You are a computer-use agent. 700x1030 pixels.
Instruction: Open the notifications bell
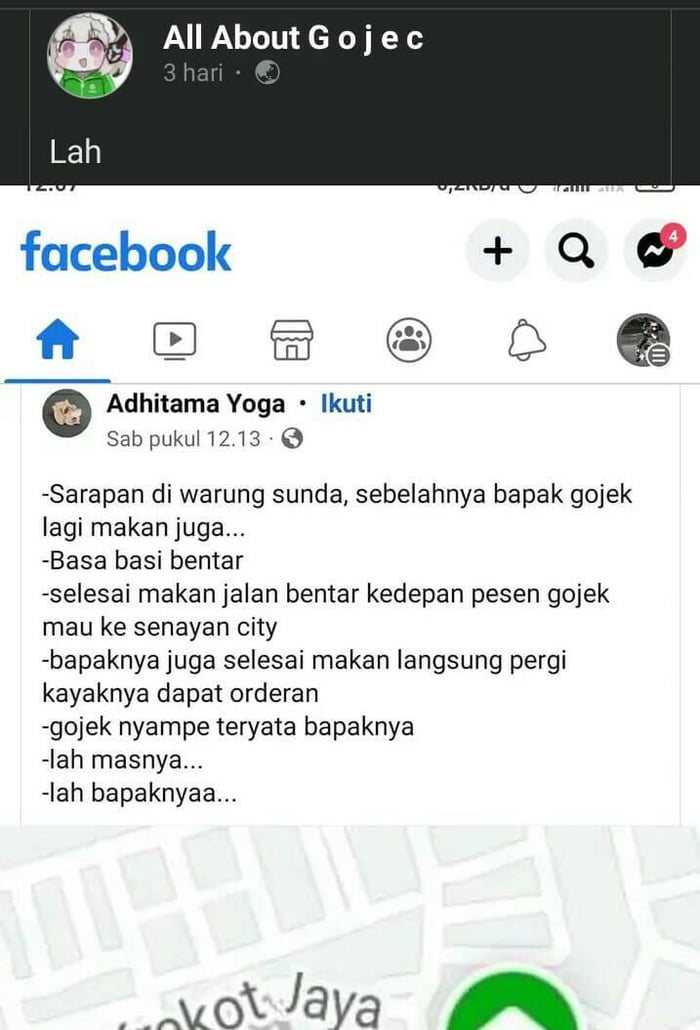point(527,340)
